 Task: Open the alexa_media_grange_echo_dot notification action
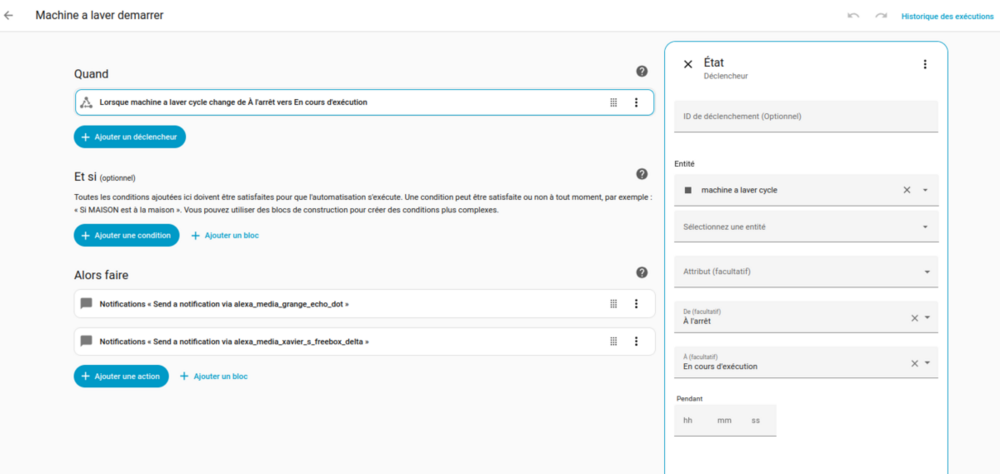coord(365,304)
